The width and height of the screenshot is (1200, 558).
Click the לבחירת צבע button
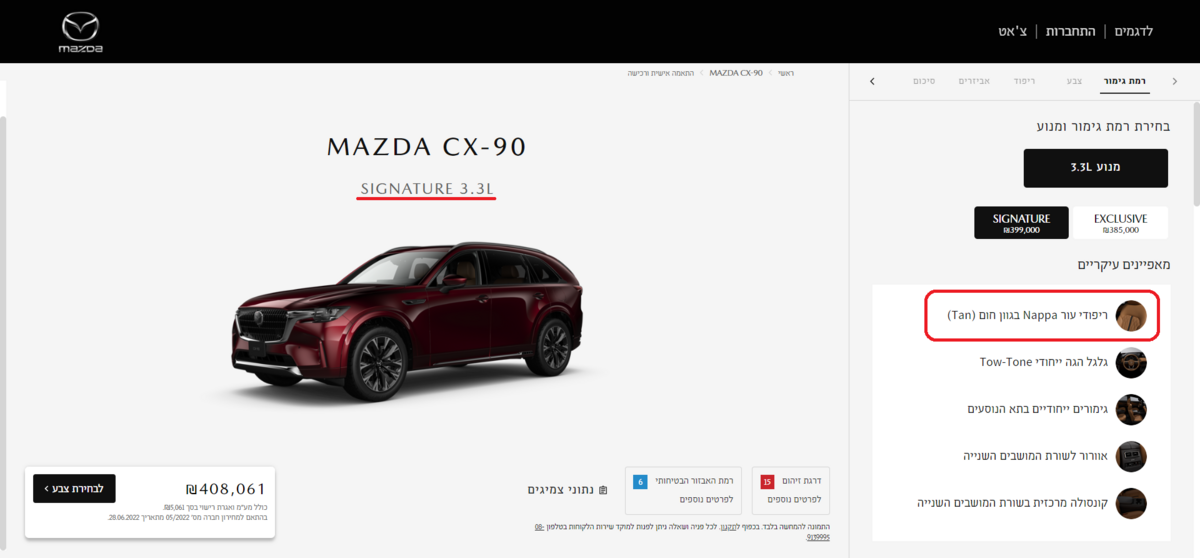74,488
